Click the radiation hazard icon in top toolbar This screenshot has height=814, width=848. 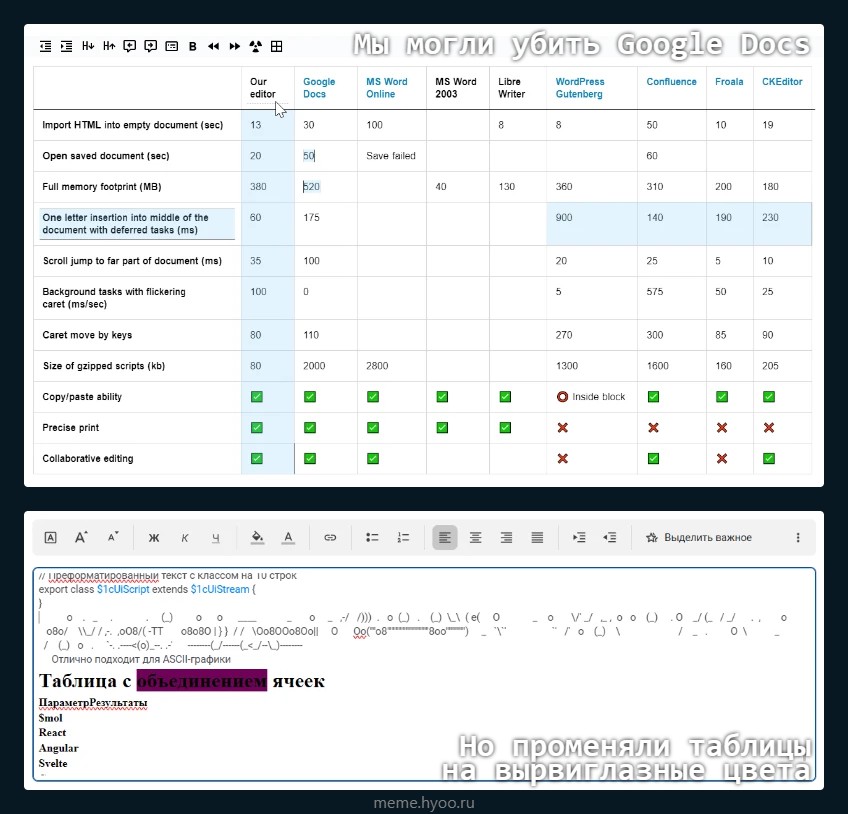coord(255,46)
